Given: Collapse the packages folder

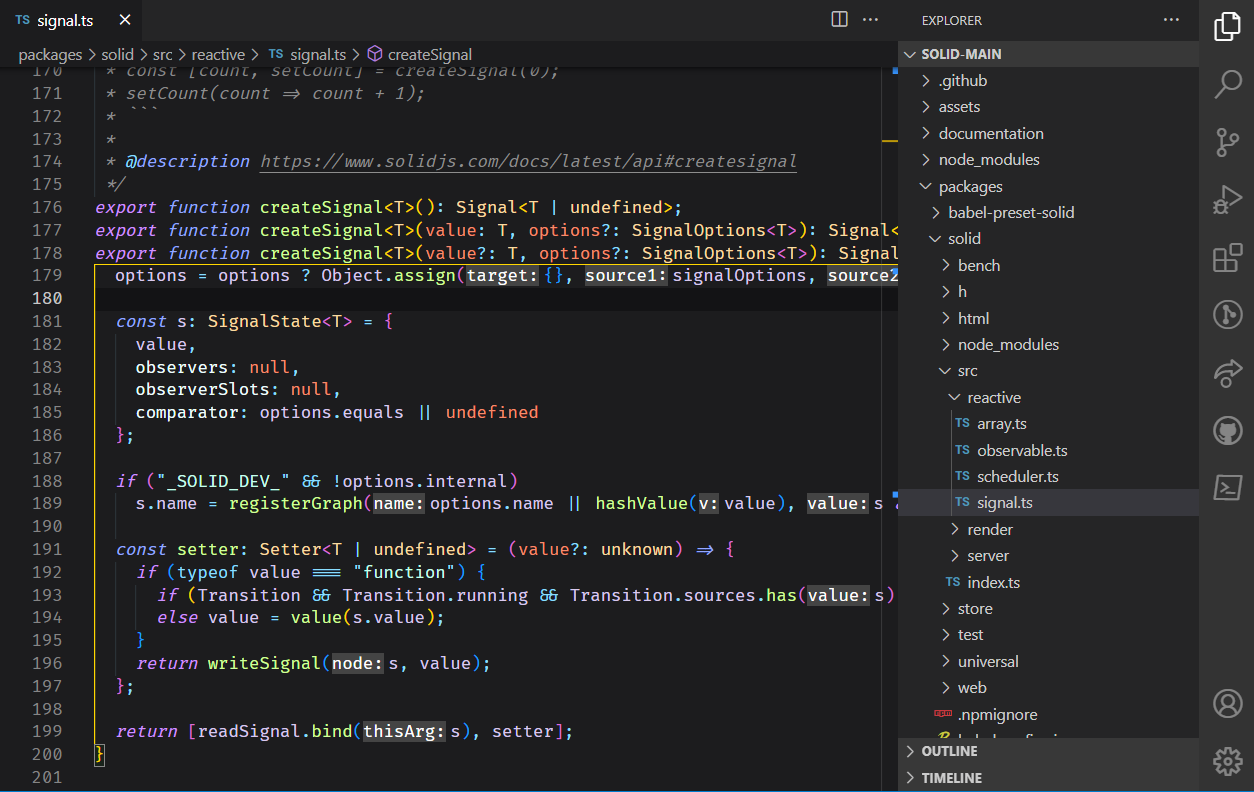Looking at the screenshot, I should click(x=1048, y=186).
